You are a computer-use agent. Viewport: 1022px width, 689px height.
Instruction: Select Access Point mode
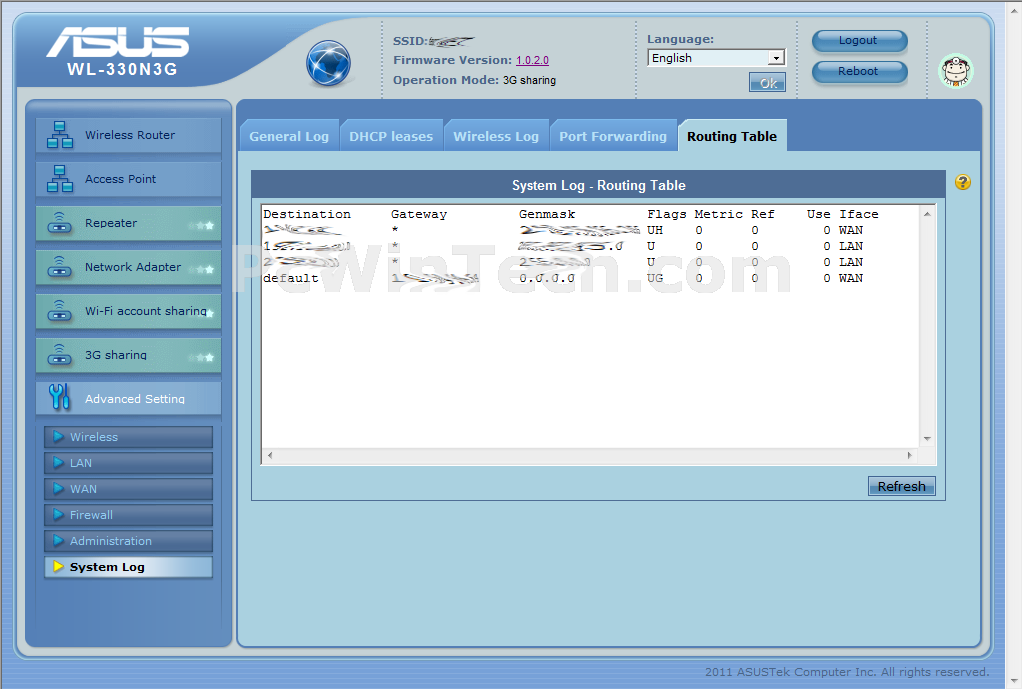click(128, 179)
